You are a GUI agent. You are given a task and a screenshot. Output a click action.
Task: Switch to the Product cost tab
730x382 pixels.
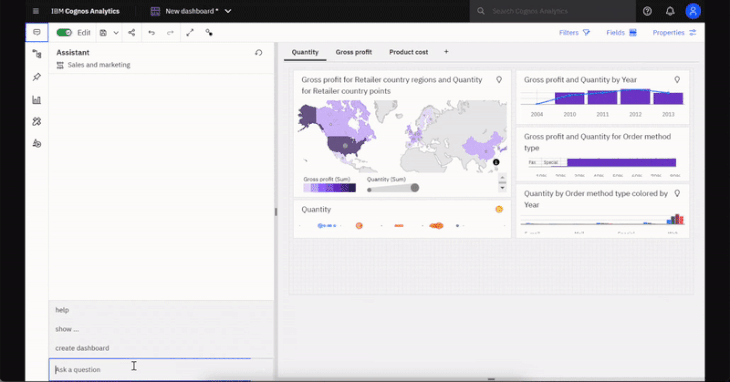[408, 52]
